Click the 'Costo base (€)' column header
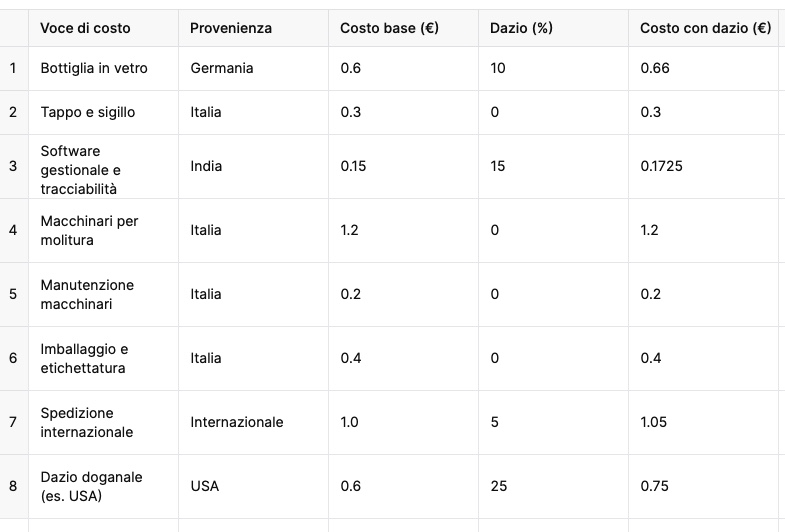Viewport: 785px width, 532px height. pos(389,28)
